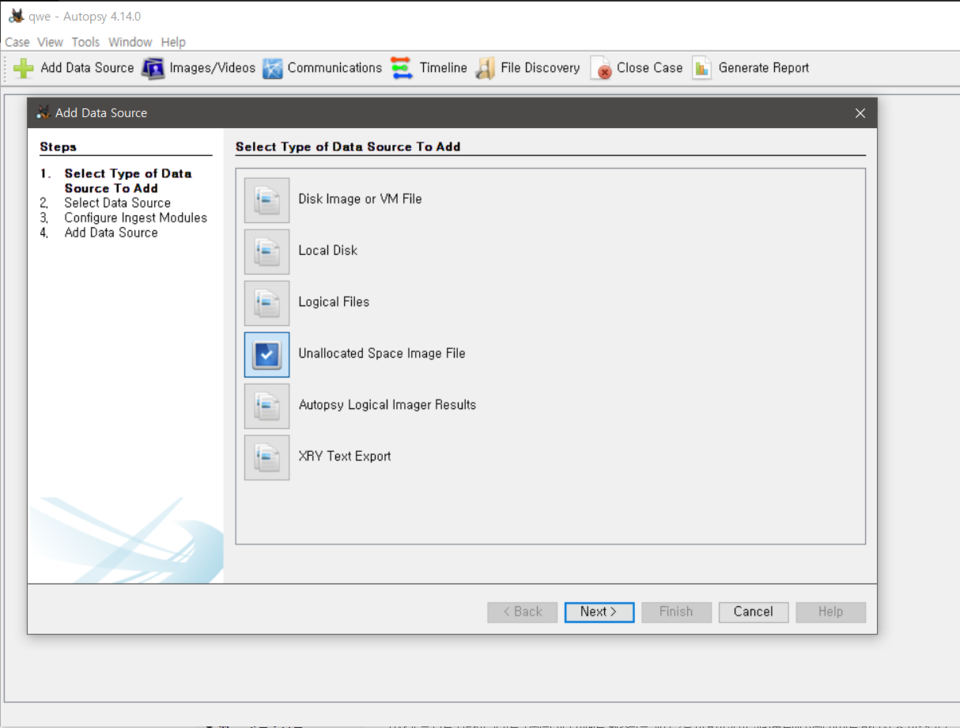Click the Autopsy logo in the dialog title
The image size is (960, 728).
43,113
